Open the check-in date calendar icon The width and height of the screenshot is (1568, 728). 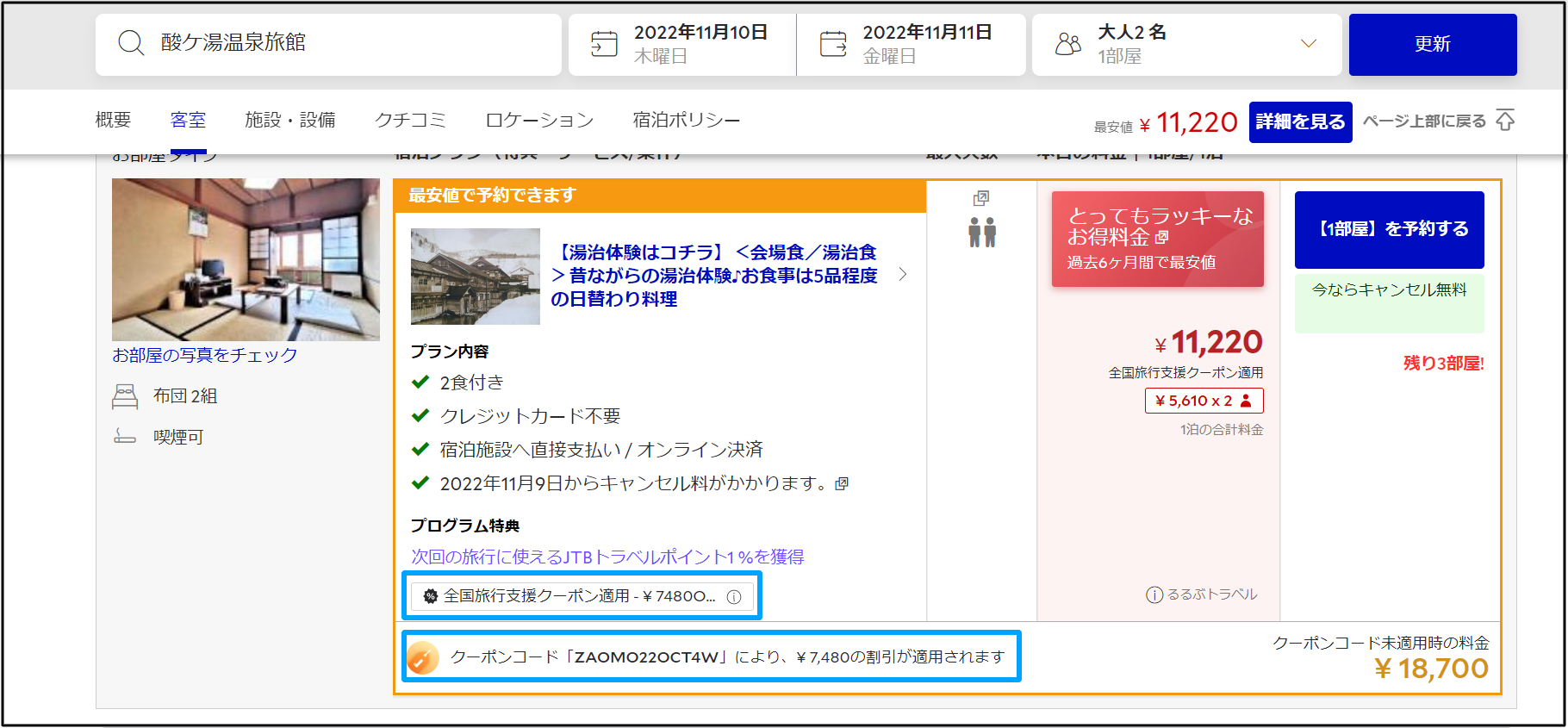point(604,44)
